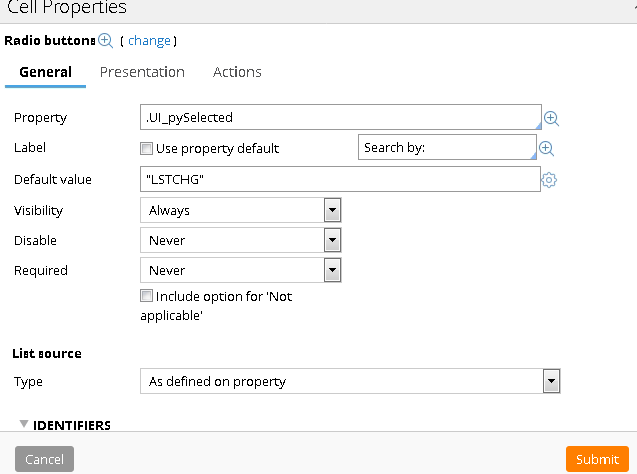This screenshot has width=637, height=474.
Task: Click the open-rule icon beside the Property field
Action: tap(551, 118)
